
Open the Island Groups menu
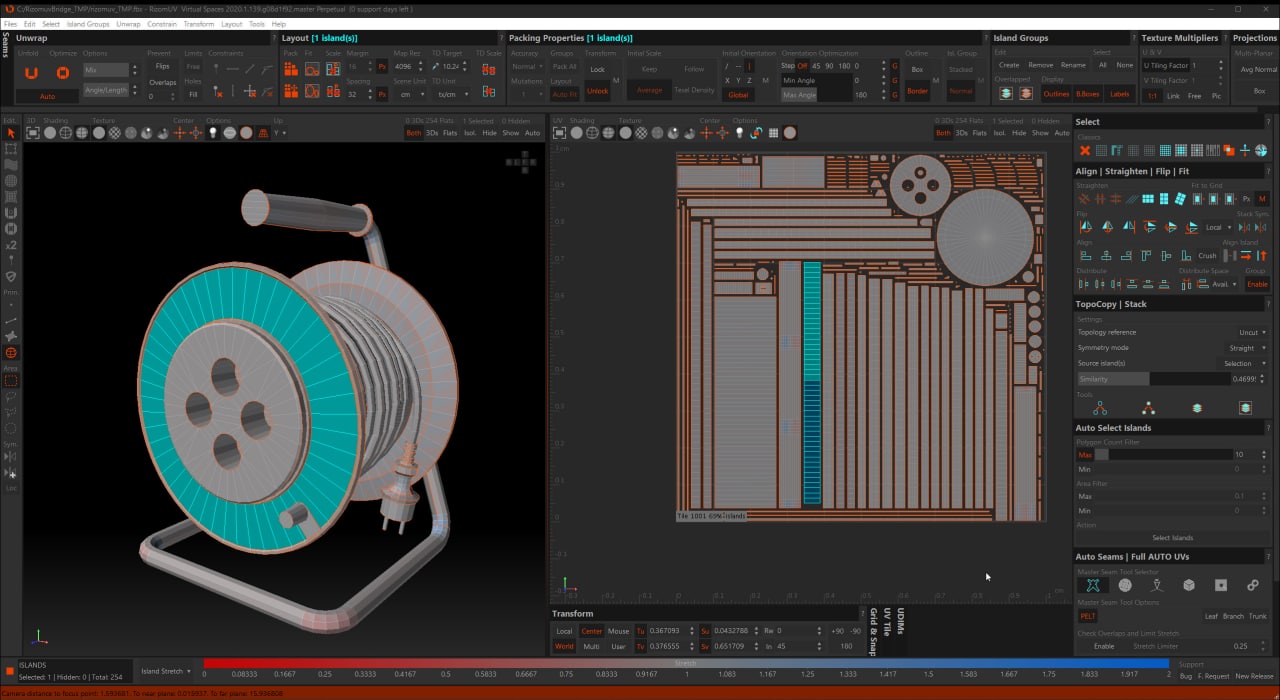coord(88,24)
